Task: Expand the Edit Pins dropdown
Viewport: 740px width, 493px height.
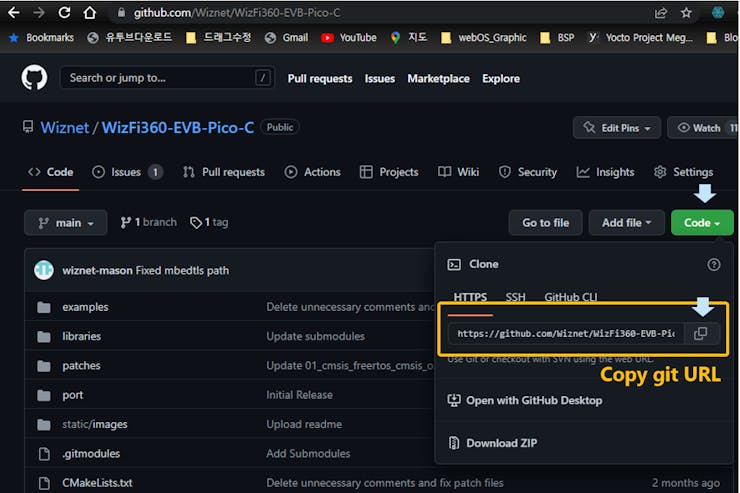Action: click(617, 128)
